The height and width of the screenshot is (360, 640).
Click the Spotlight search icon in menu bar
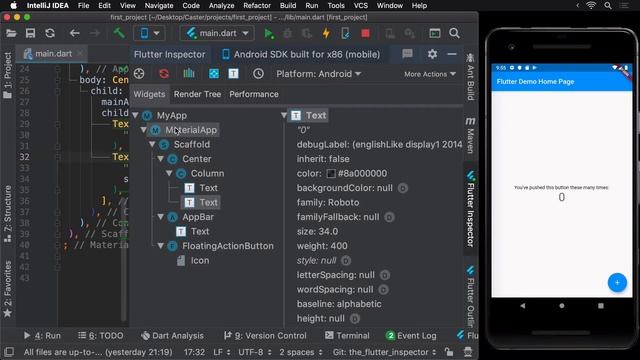(x=608, y=6)
